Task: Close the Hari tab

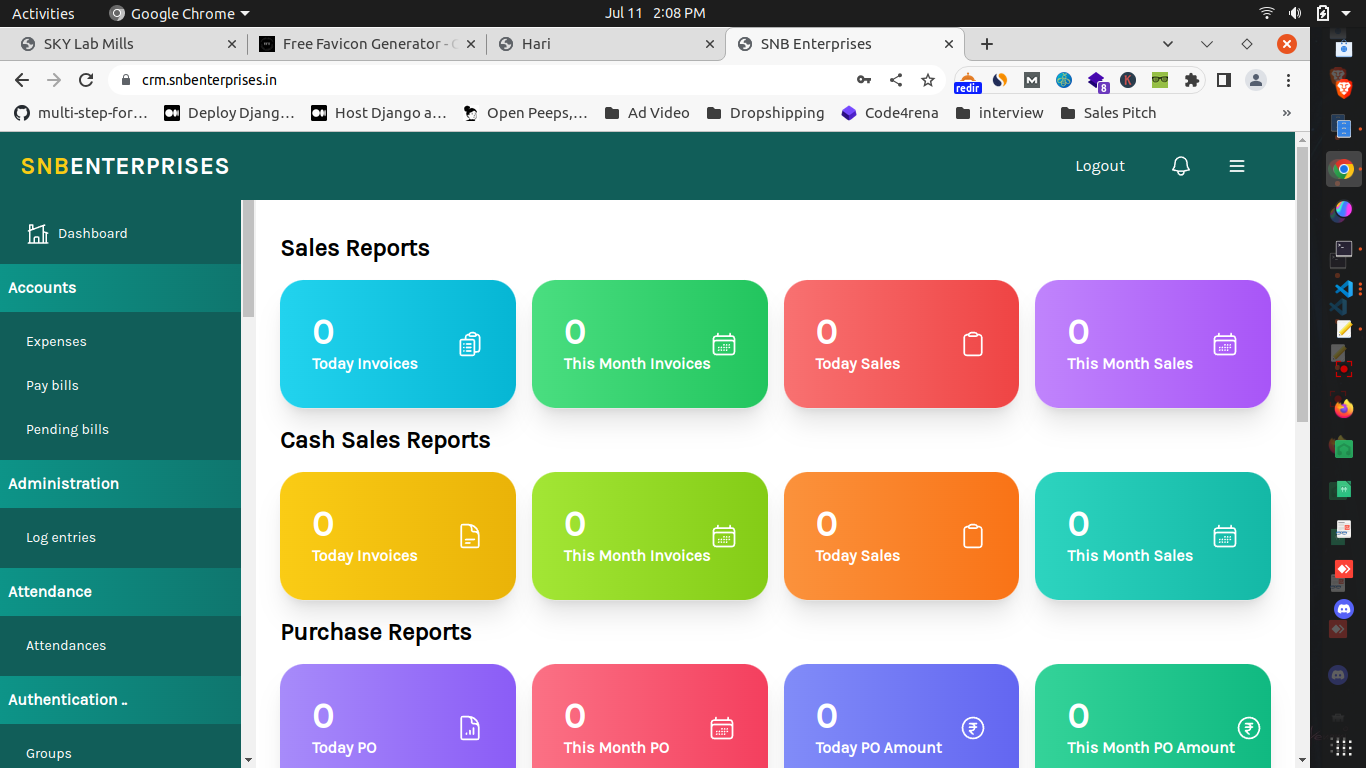Action: tap(710, 44)
